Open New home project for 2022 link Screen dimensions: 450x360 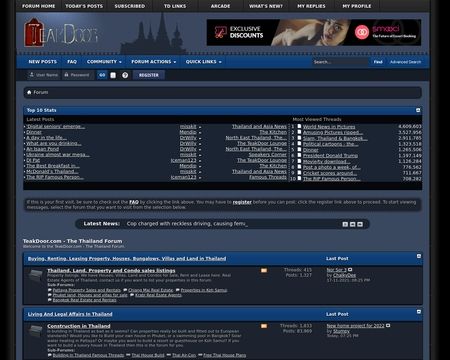355,326
